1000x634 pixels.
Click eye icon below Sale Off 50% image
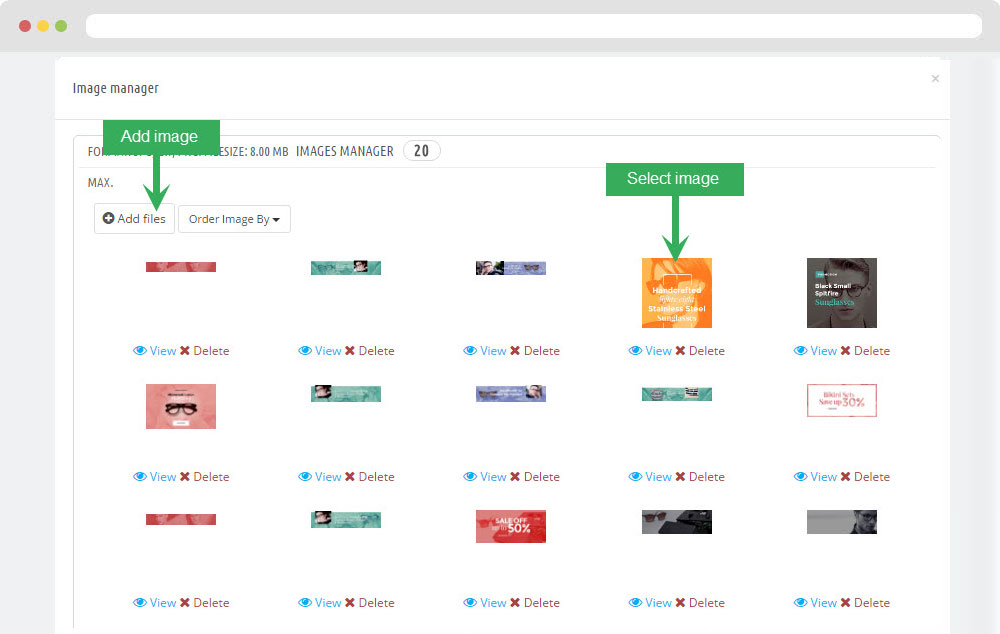[470, 603]
